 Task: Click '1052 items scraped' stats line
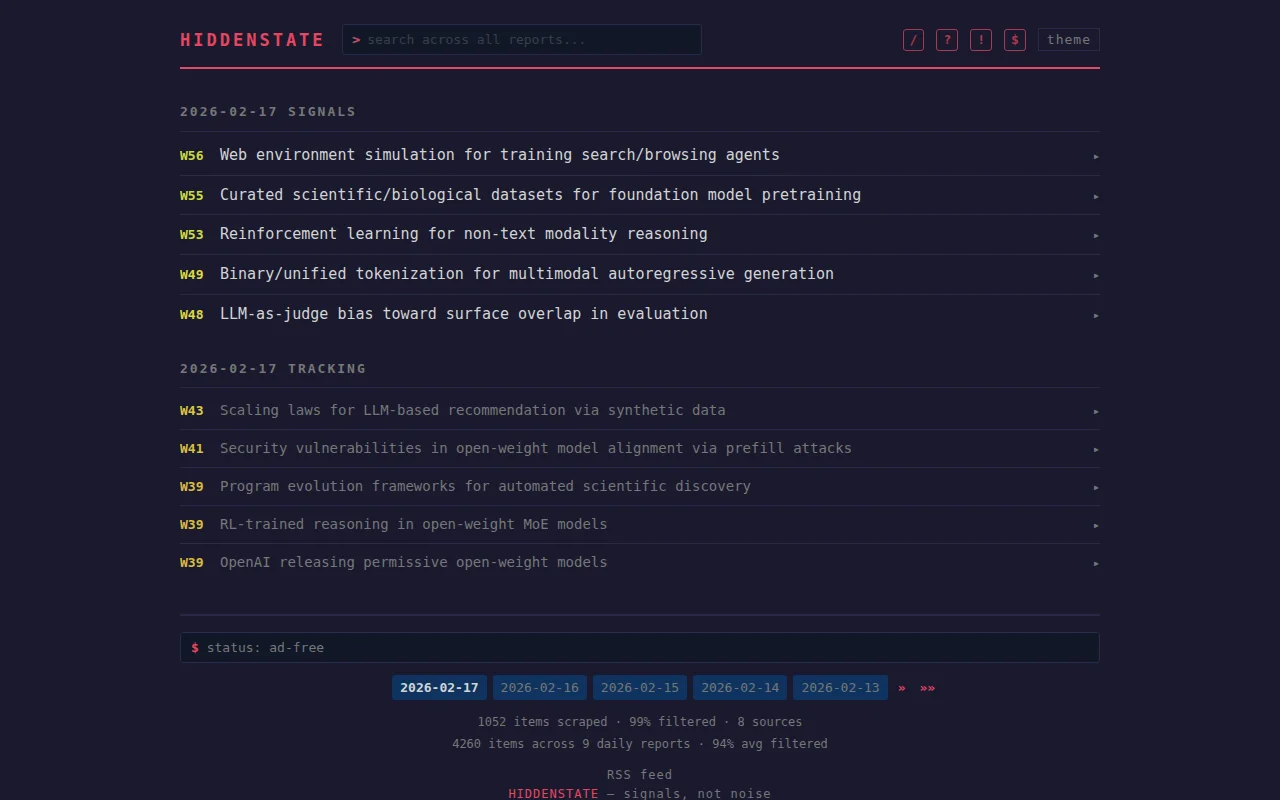[x=640, y=722]
